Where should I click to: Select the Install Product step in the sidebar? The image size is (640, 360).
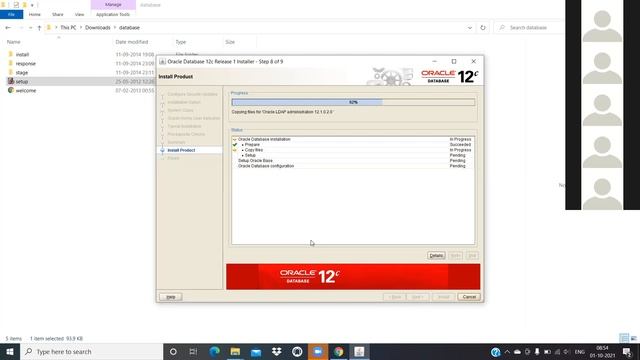(x=181, y=150)
